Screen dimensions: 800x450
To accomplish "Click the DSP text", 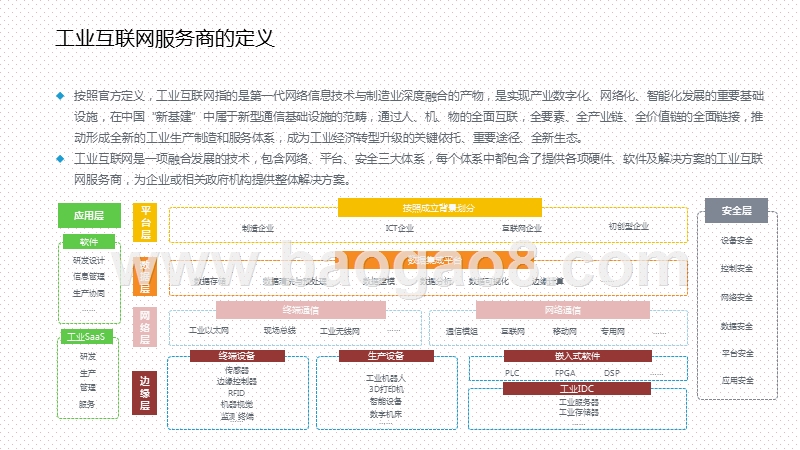I will tap(612, 373).
